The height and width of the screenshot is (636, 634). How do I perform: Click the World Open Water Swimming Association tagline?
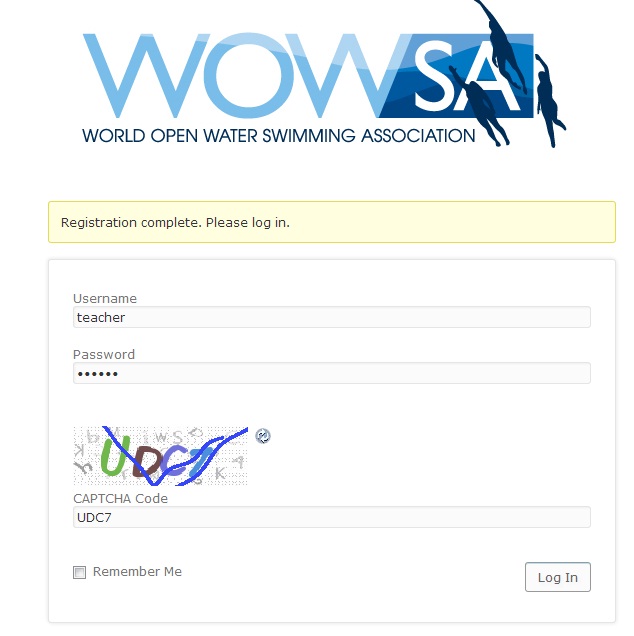coord(279,136)
